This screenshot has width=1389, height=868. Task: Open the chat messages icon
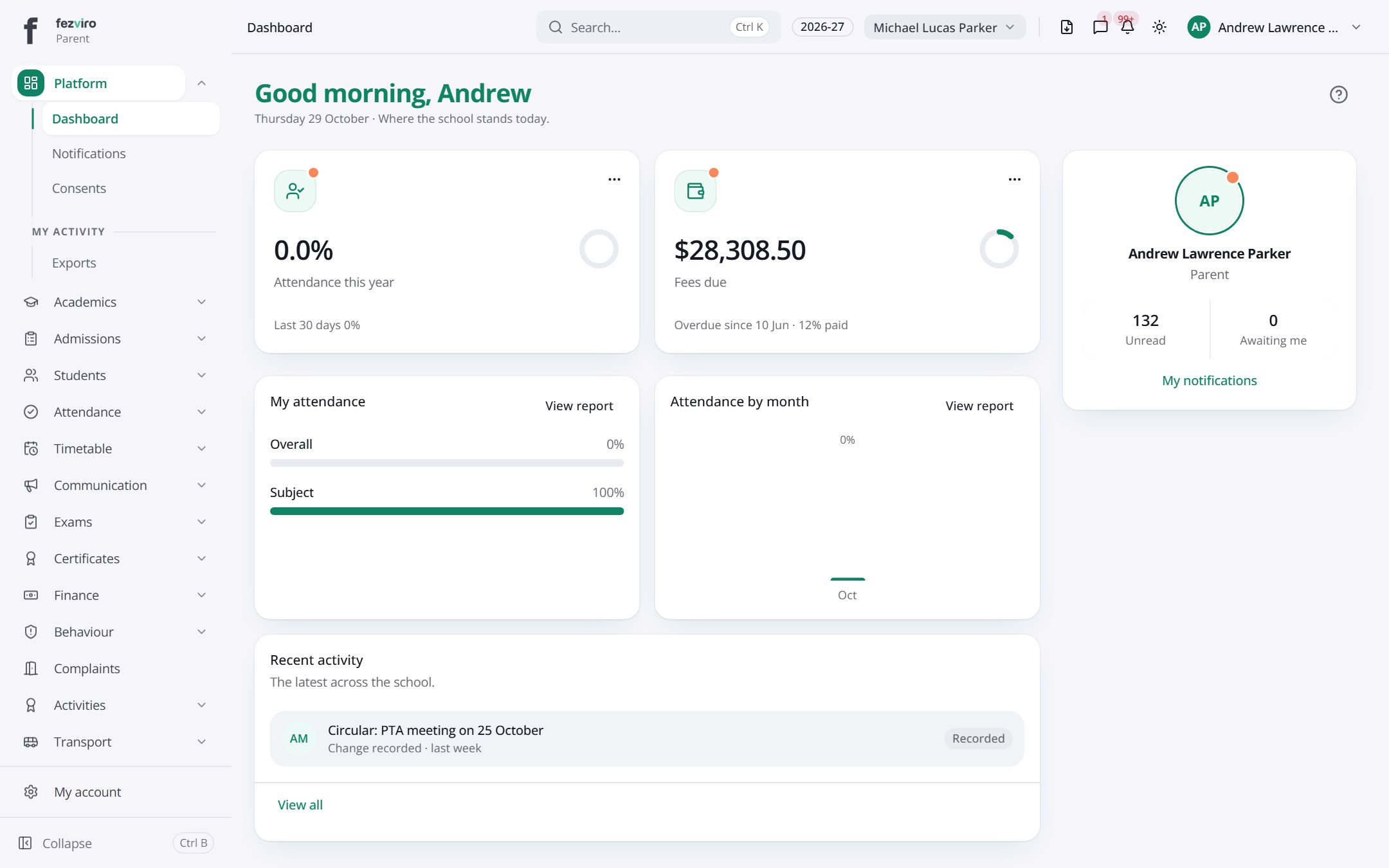coord(1100,27)
